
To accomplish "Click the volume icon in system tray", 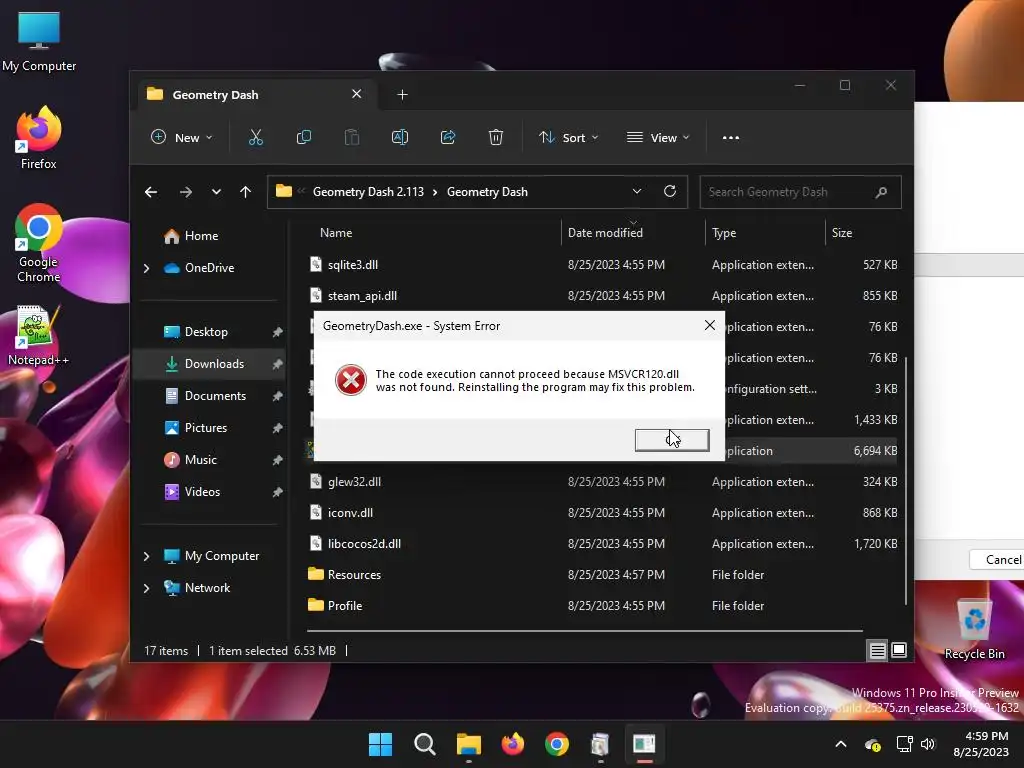I will 928,744.
